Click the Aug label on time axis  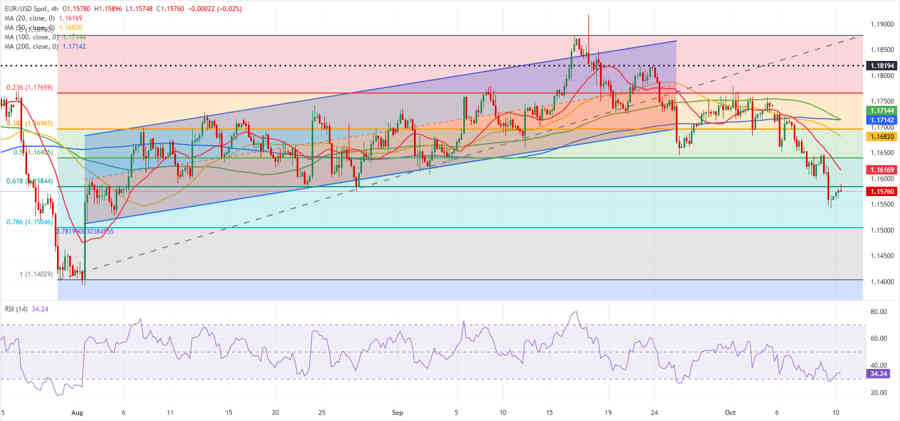click(x=77, y=412)
